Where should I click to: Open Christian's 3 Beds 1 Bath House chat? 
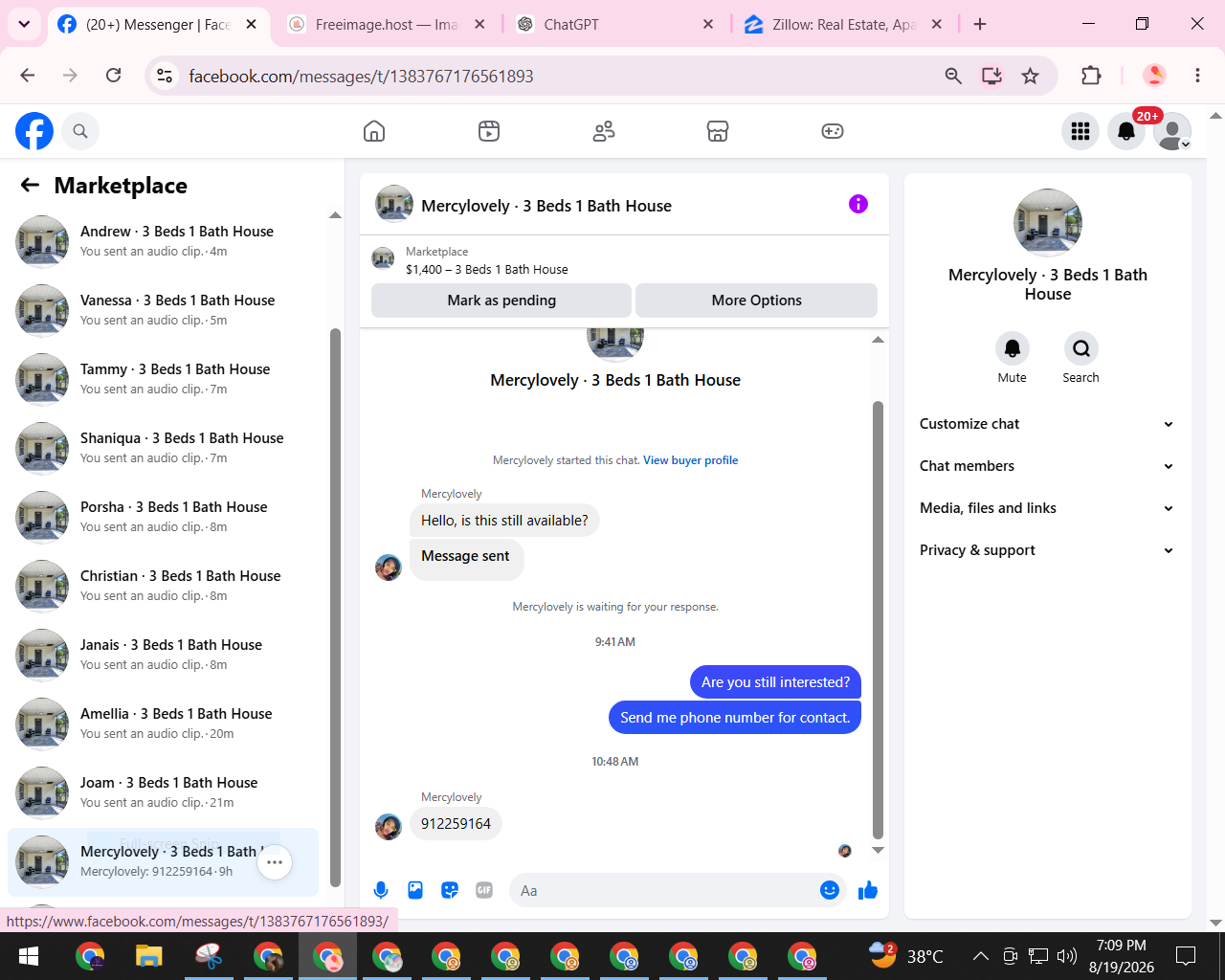pyautogui.click(x=163, y=586)
